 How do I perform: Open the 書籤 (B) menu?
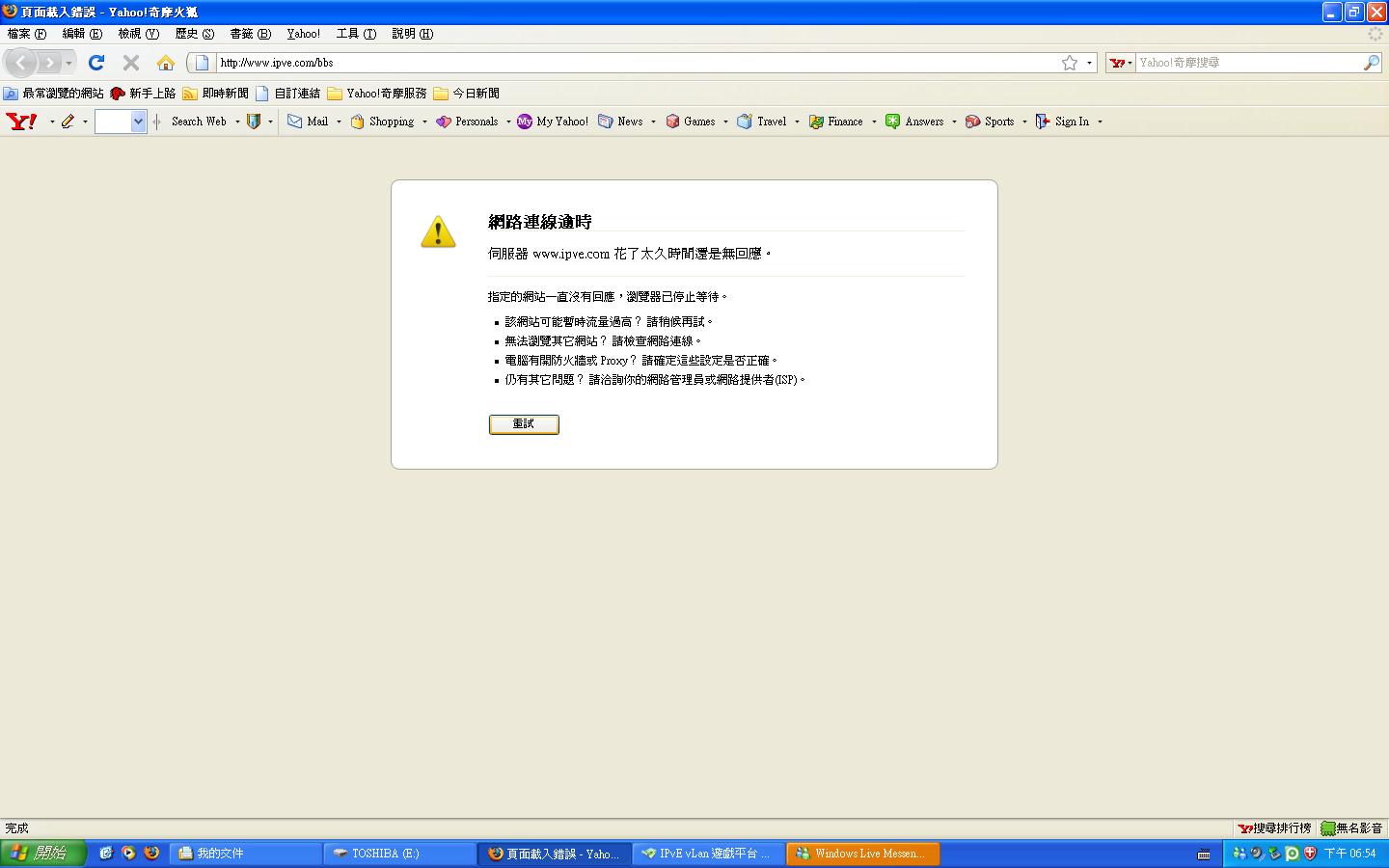[x=251, y=34]
